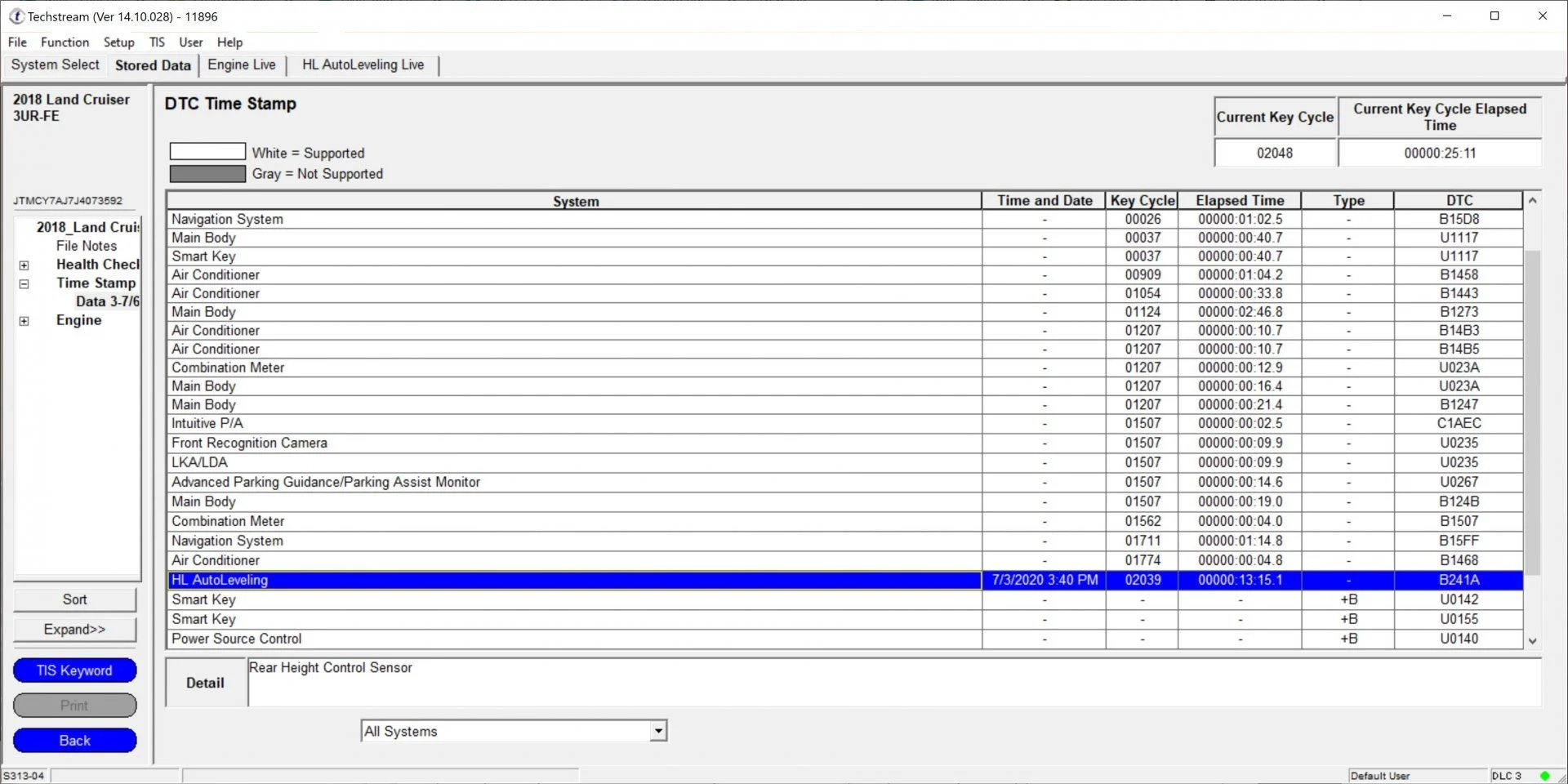This screenshot has width=1568, height=784.
Task: Expand the Engine tree node
Action: tap(24, 321)
